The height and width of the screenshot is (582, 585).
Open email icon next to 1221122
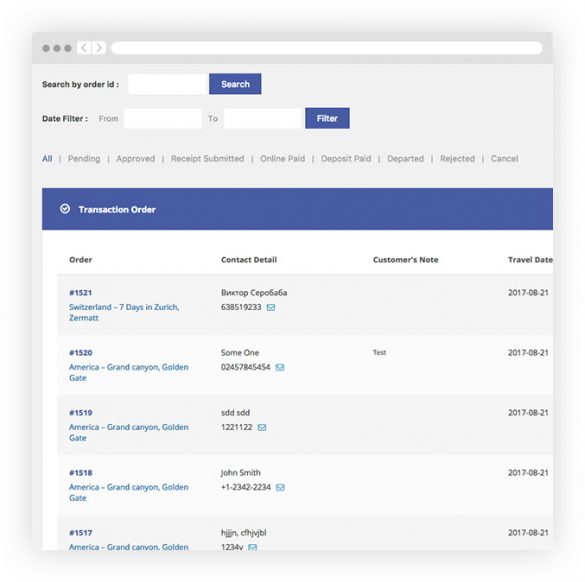click(x=262, y=428)
